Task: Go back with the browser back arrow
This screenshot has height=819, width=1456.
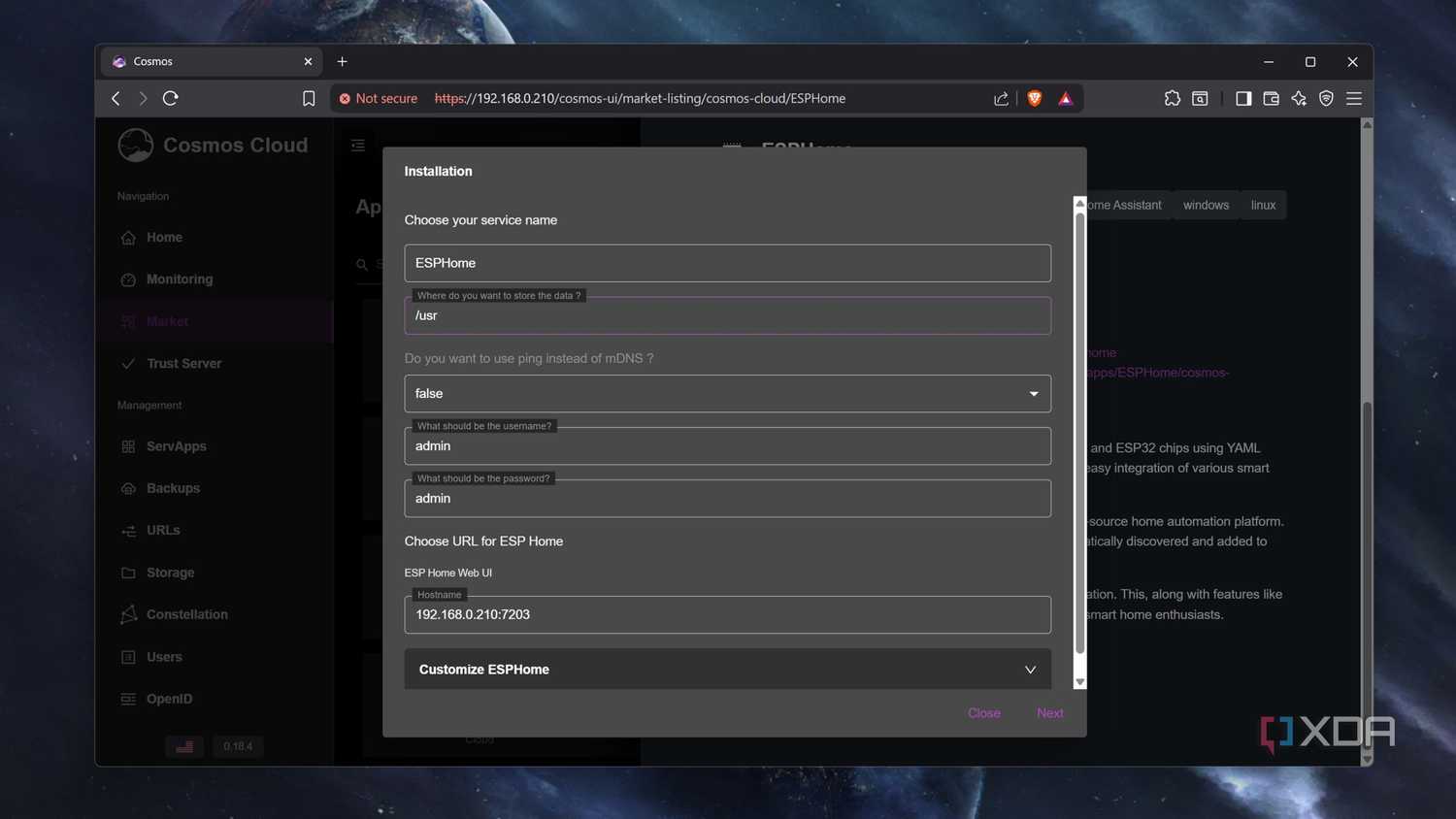Action: click(116, 98)
